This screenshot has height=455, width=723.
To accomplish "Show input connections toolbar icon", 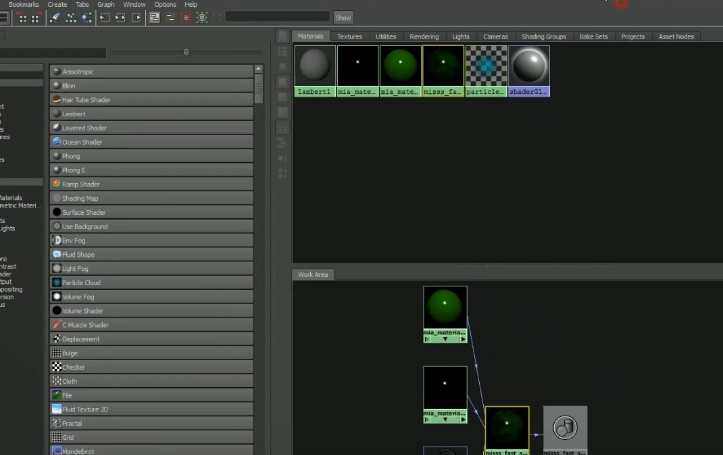I will point(105,18).
